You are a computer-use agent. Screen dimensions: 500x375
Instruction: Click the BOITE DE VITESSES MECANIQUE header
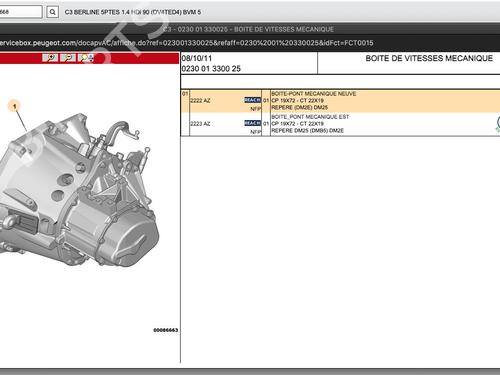click(x=429, y=58)
